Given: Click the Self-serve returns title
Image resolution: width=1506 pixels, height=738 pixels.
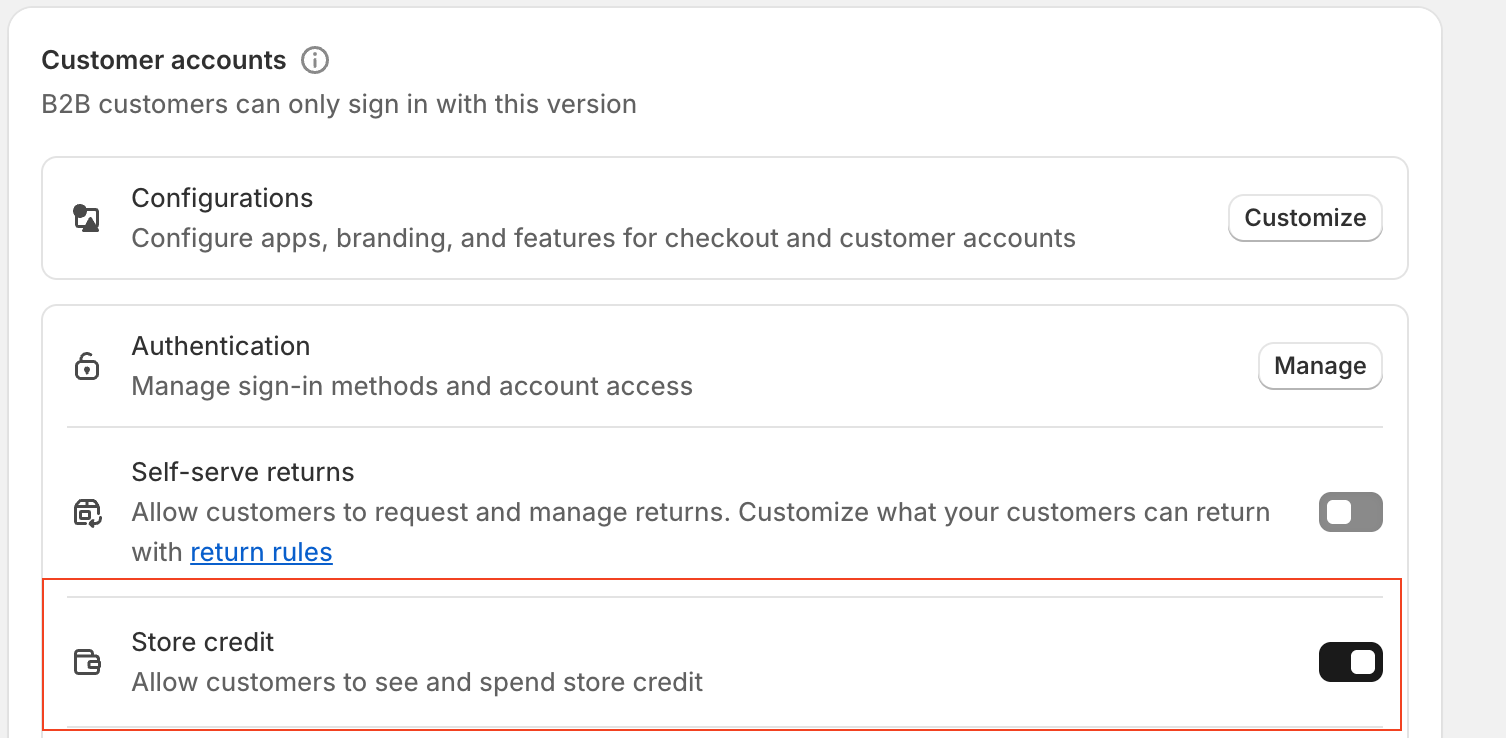Looking at the screenshot, I should click(243, 471).
